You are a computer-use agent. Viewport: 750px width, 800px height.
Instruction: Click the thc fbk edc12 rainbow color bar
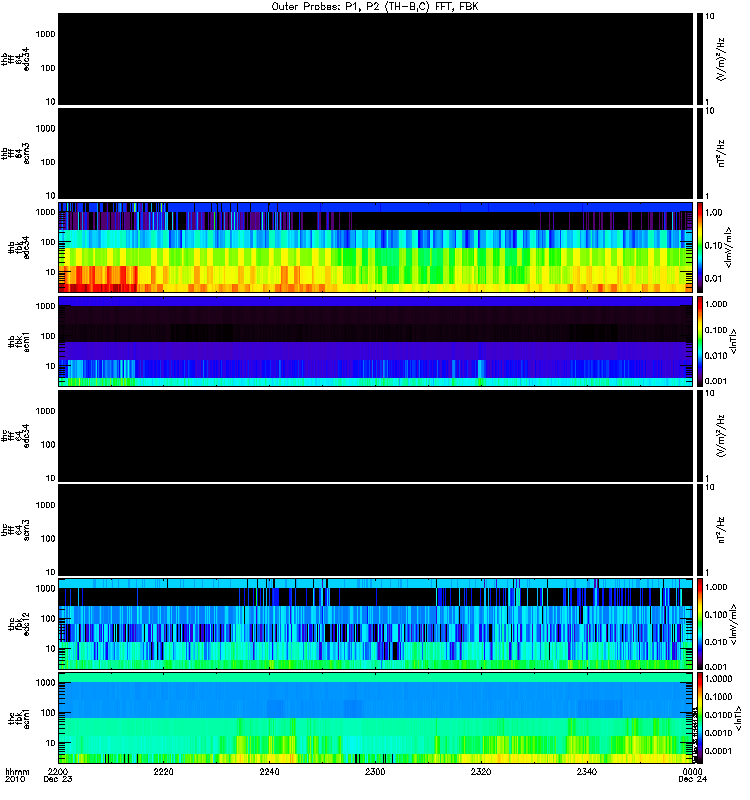click(x=699, y=624)
